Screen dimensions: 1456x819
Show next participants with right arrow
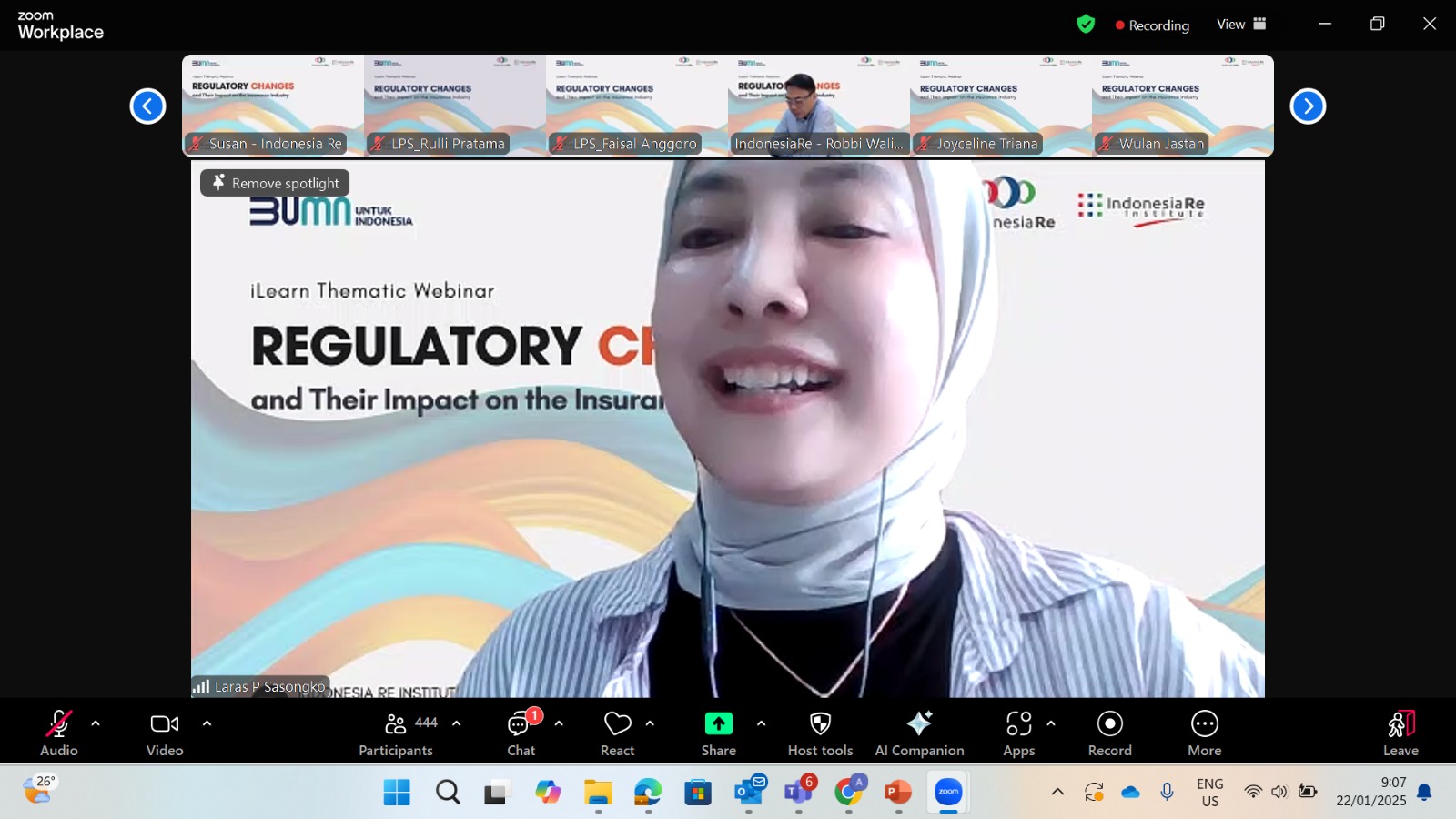[1308, 106]
